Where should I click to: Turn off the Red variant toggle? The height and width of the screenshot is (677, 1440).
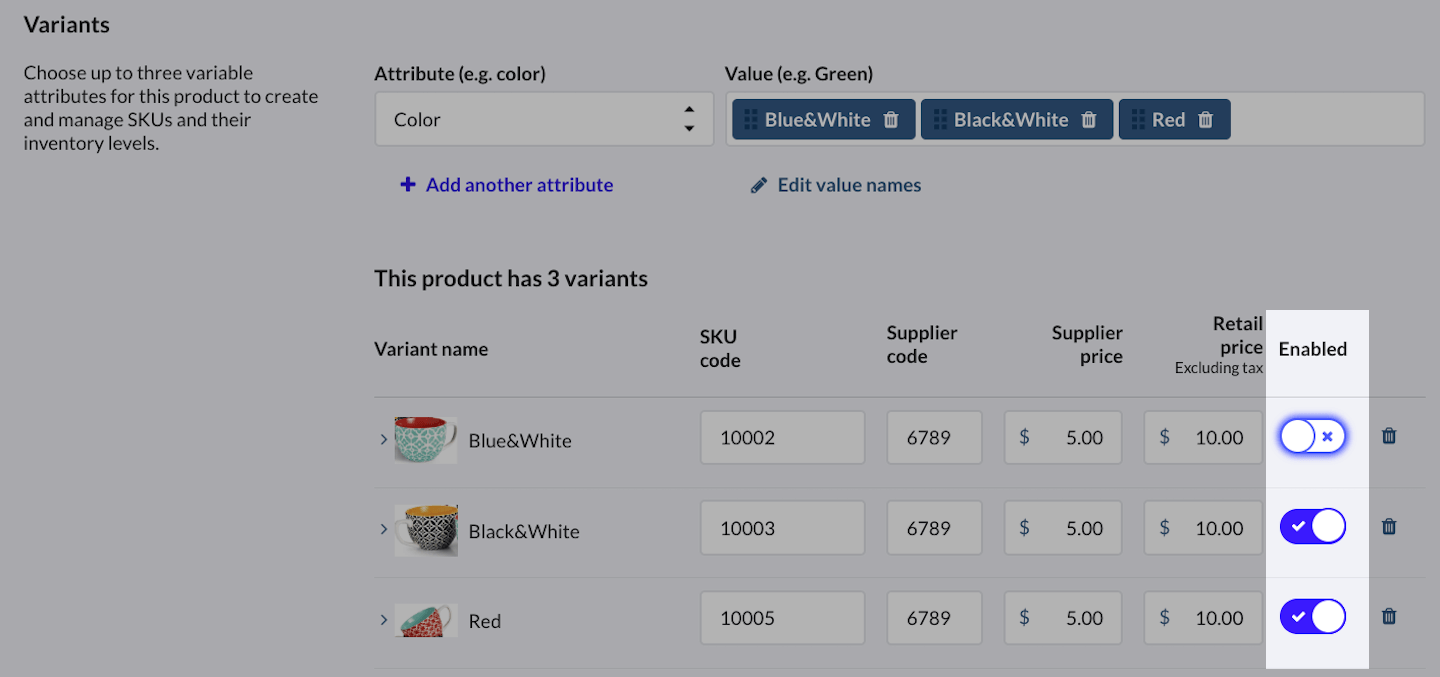click(1312, 617)
